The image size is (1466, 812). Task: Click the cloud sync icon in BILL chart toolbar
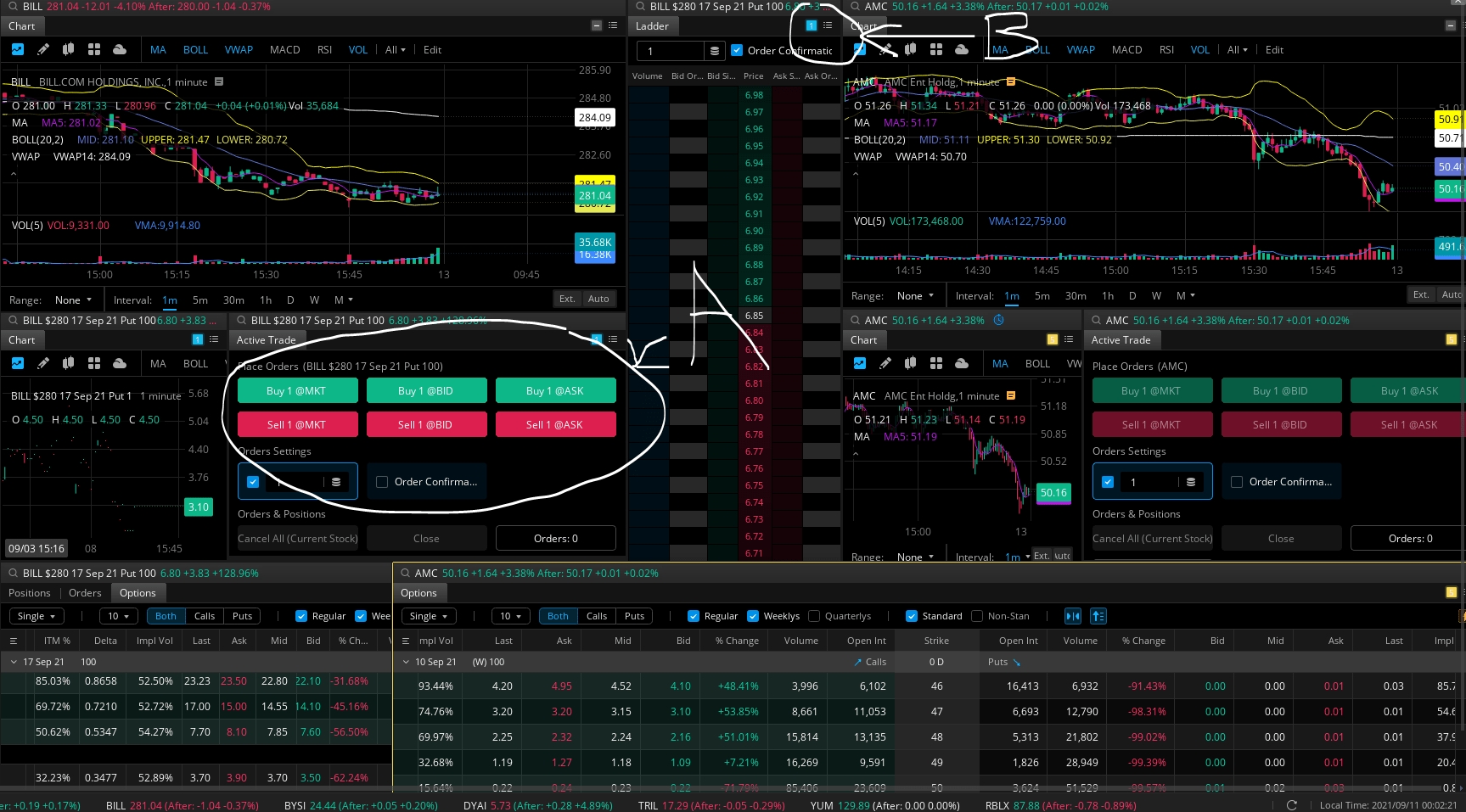point(120,49)
